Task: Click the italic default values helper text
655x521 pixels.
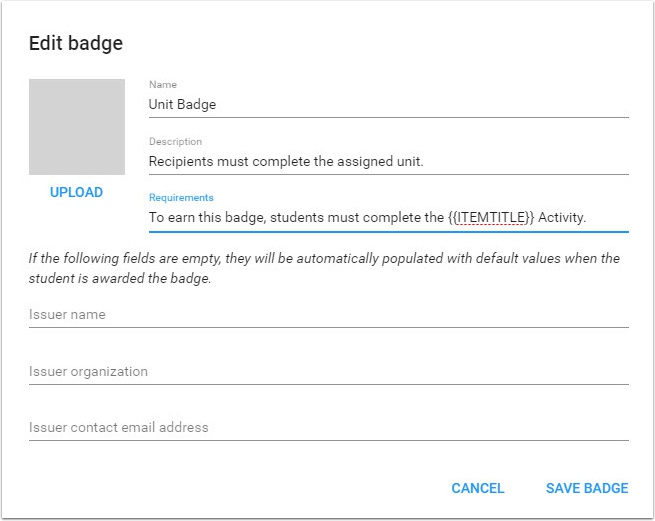Action: [324, 269]
